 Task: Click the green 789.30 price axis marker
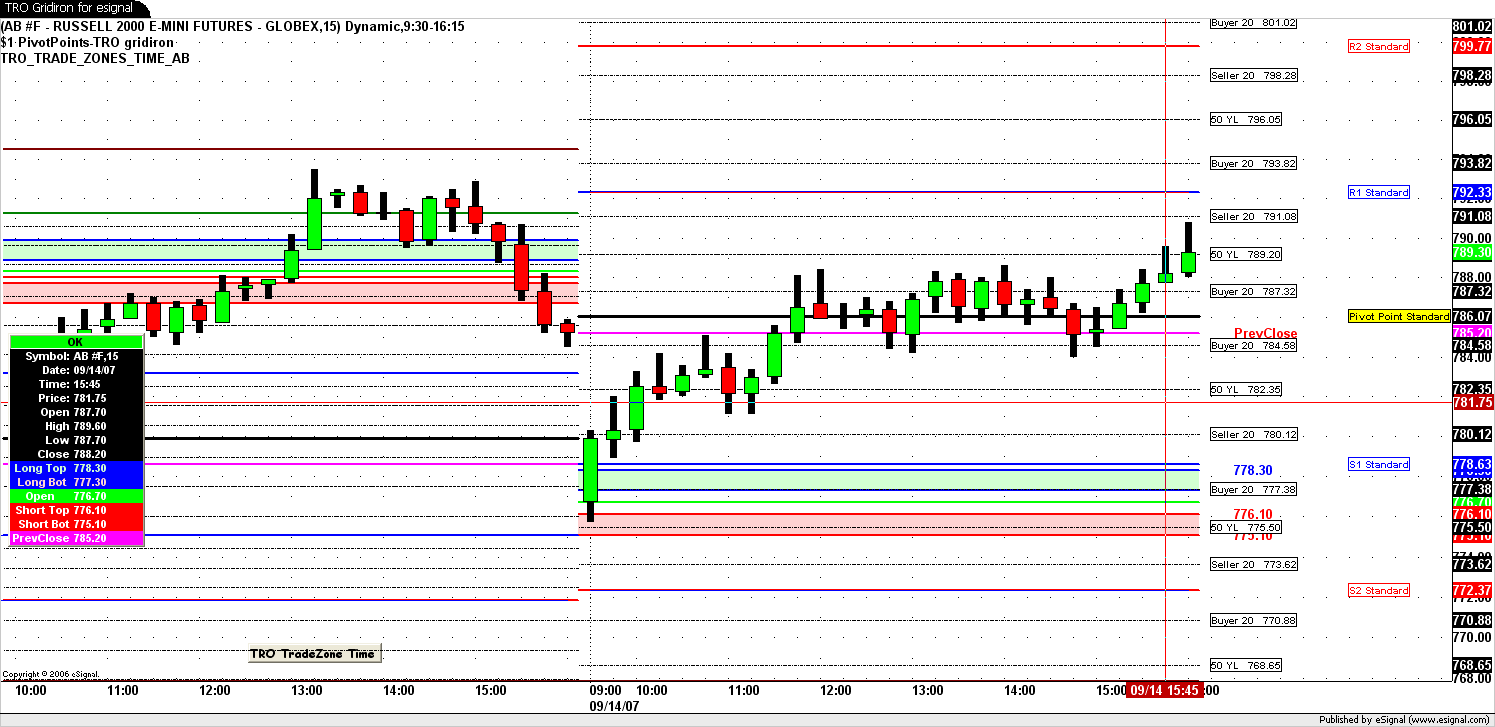(1472, 253)
